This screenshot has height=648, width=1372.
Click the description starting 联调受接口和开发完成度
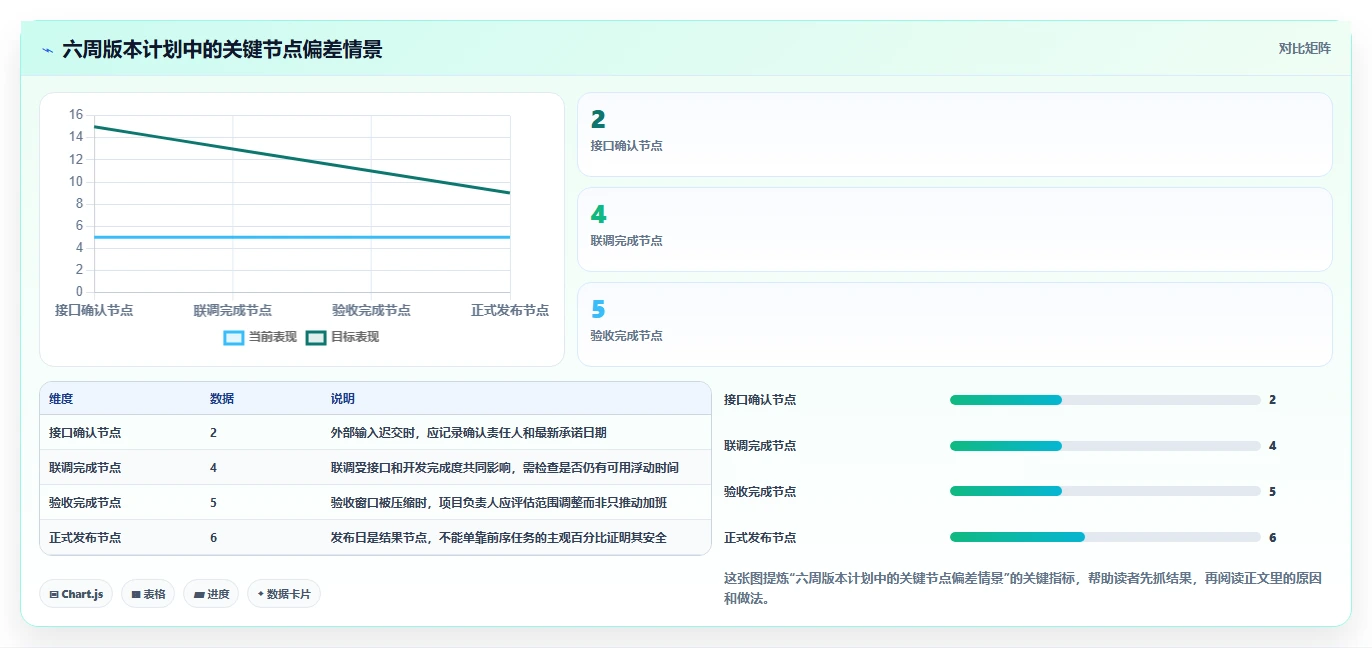pos(505,468)
